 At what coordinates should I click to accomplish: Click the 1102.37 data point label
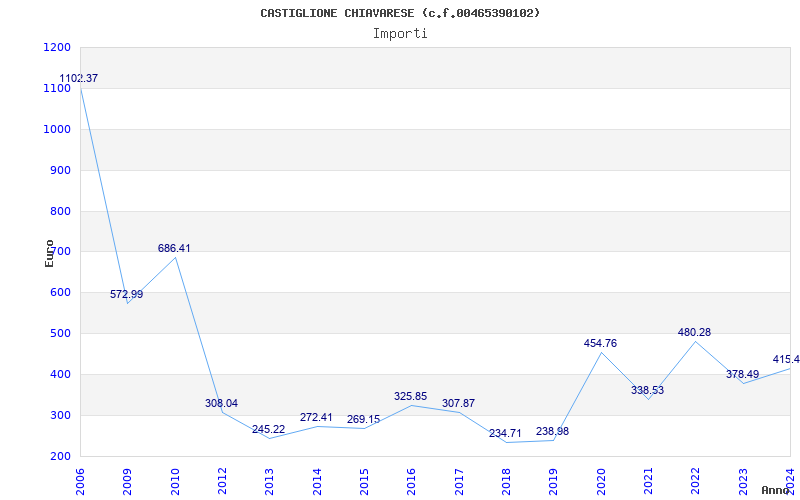[x=79, y=79]
